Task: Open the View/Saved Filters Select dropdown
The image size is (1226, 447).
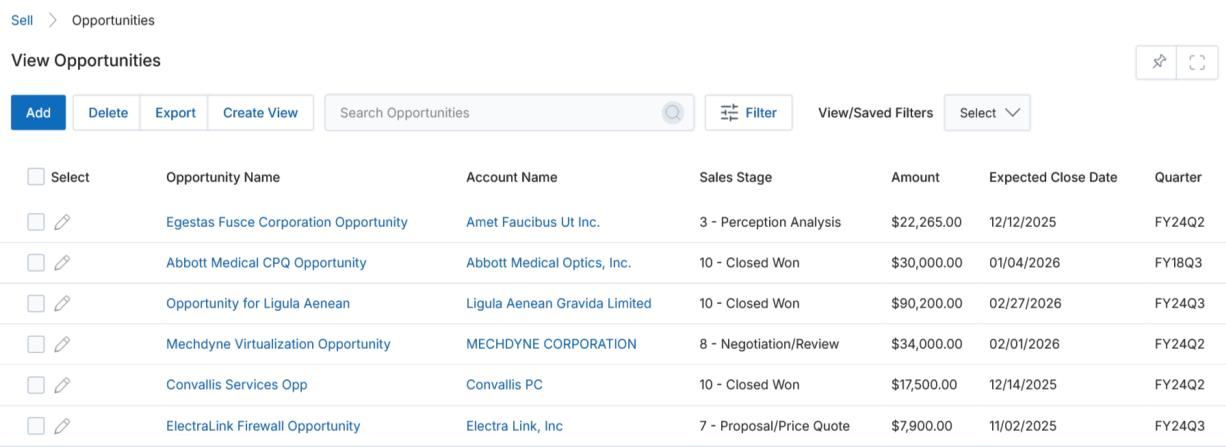Action: 987,113
